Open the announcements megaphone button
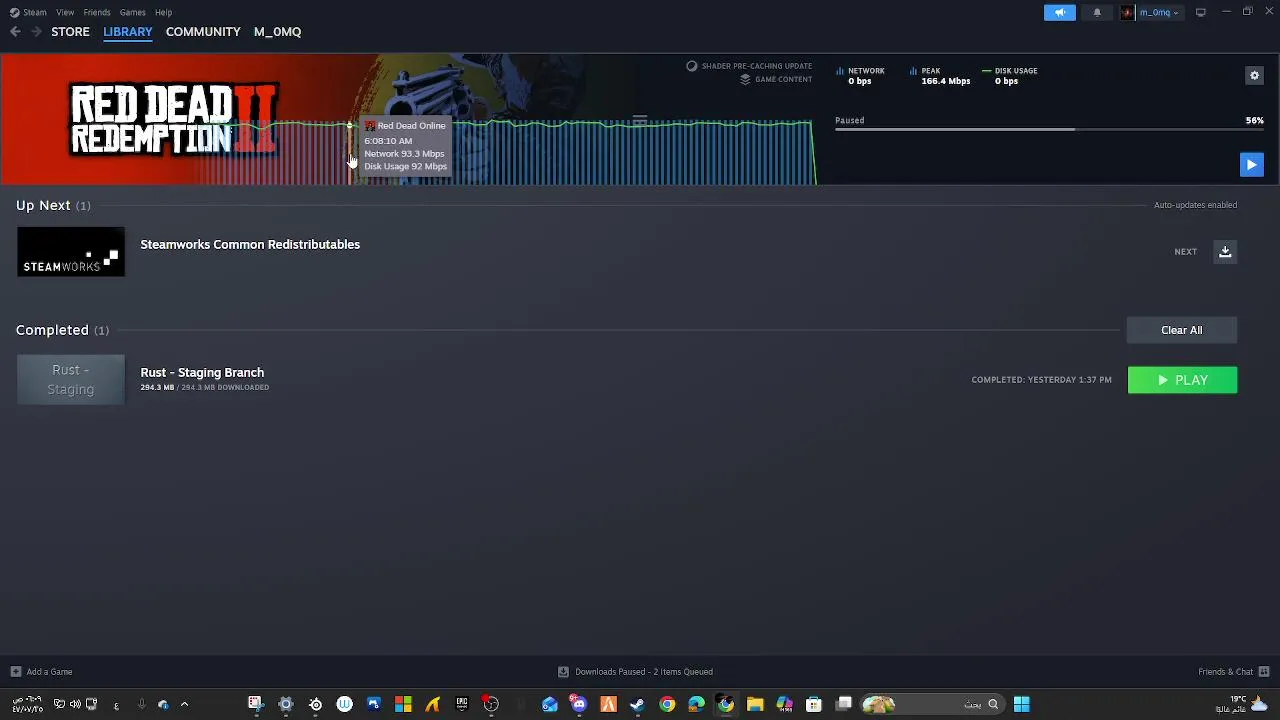1280x720 pixels. (1060, 12)
